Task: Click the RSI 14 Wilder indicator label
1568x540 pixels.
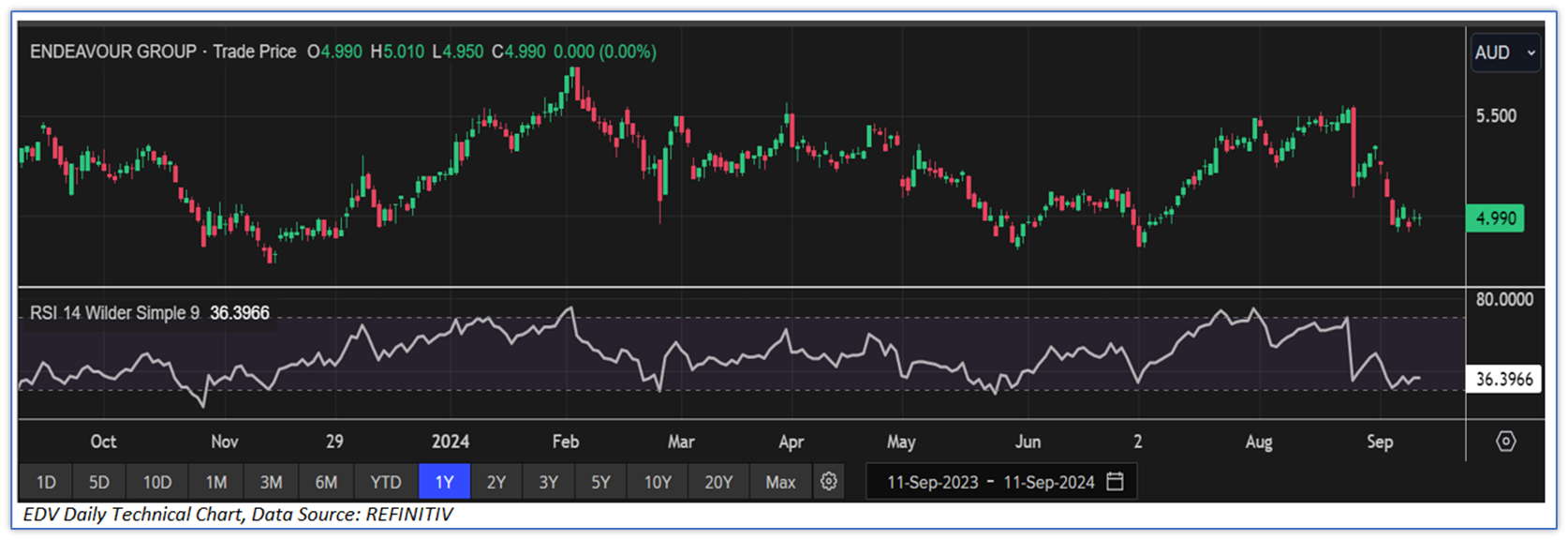Action: [114, 313]
